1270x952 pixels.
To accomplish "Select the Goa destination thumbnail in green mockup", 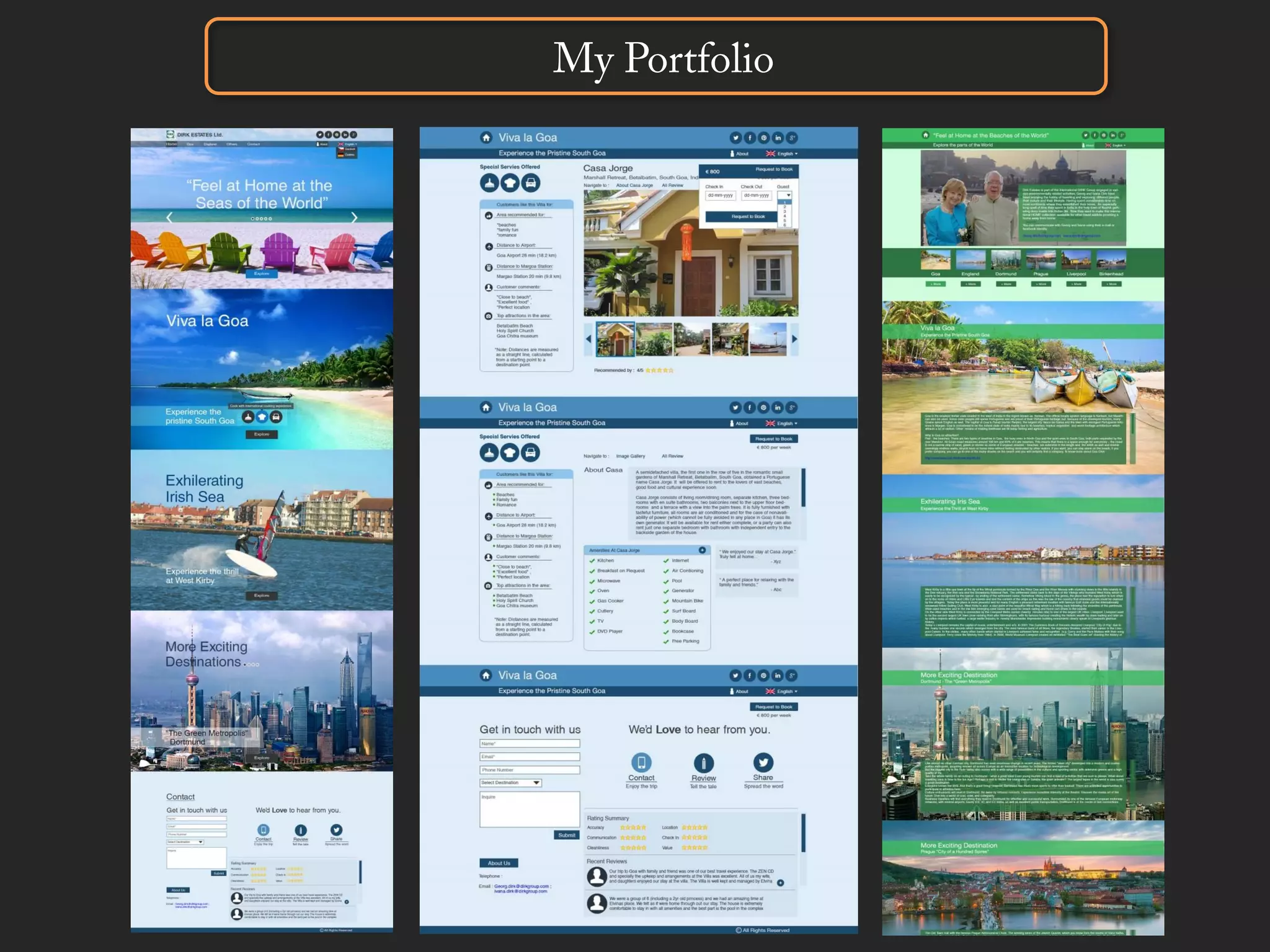I will pyautogui.click(x=936, y=259).
